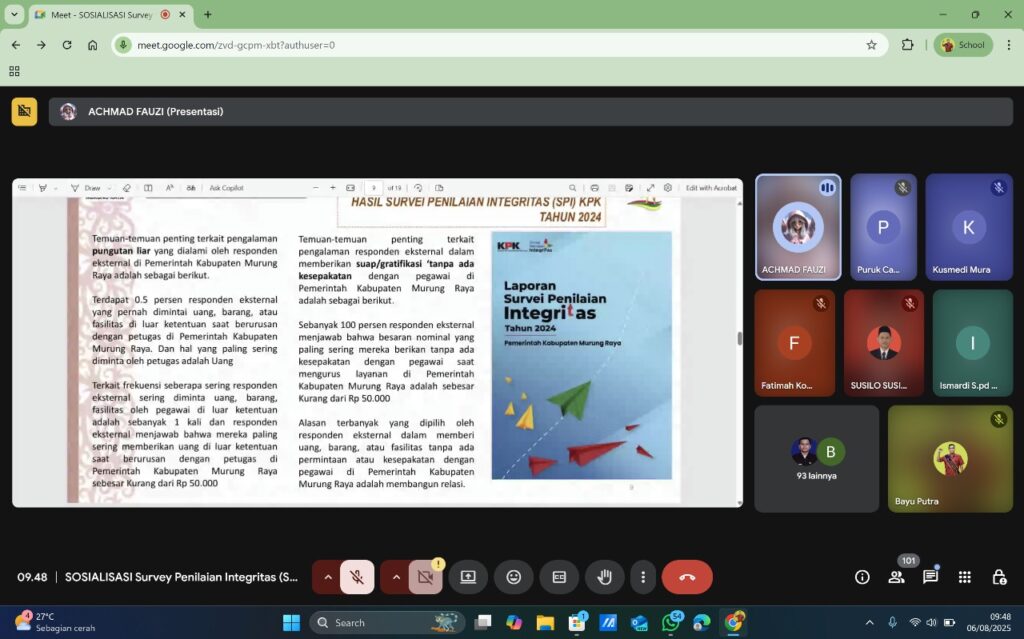
Task: Open the in-call chat panel
Action: [x=930, y=577]
